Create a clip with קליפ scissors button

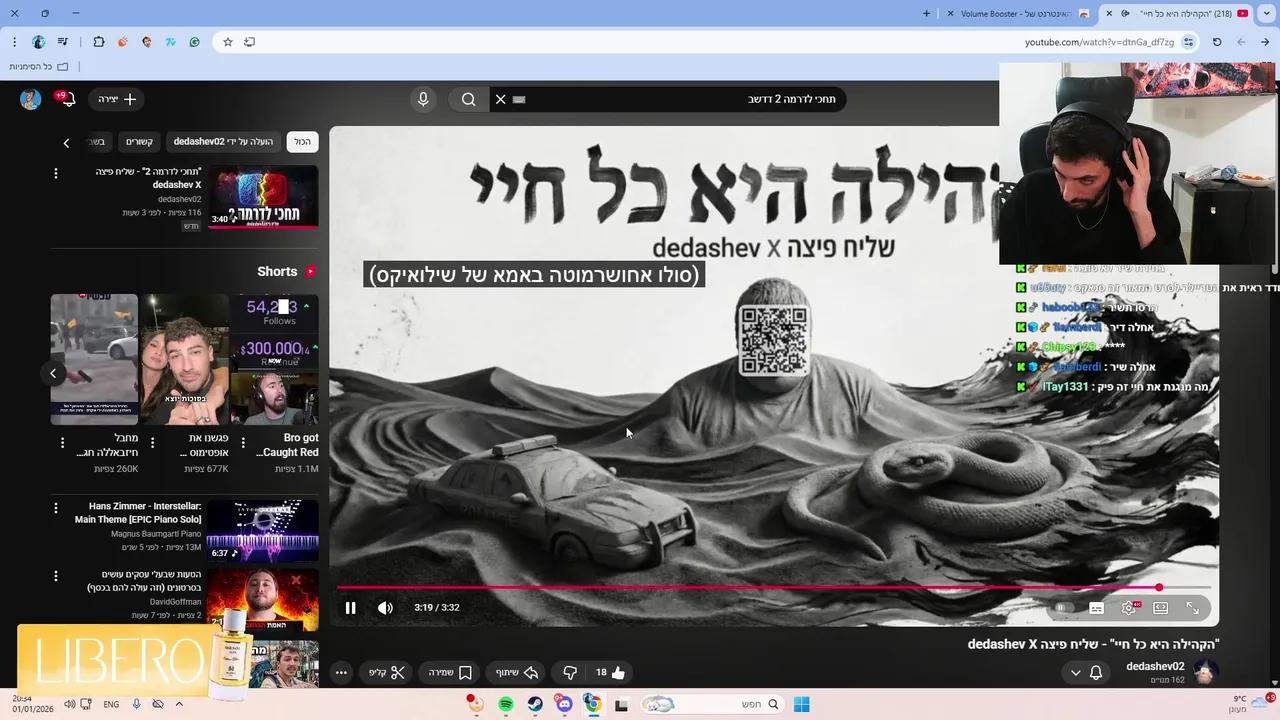click(386, 673)
